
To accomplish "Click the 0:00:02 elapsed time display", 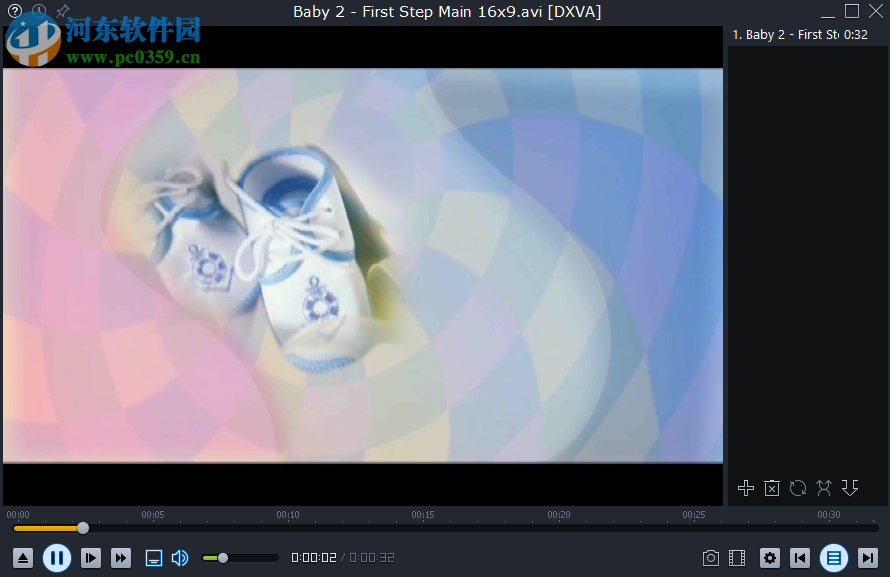I will 314,558.
